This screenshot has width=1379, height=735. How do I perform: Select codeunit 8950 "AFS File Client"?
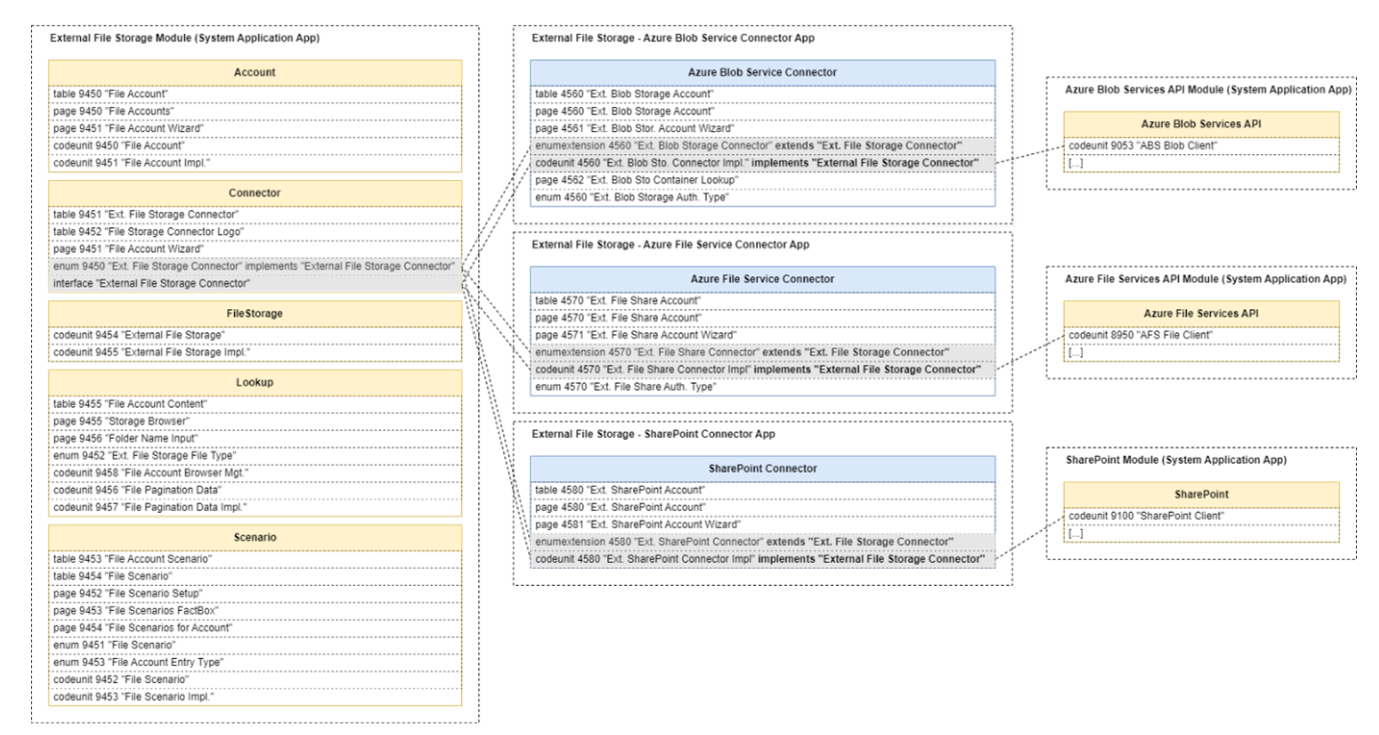coord(1201,335)
